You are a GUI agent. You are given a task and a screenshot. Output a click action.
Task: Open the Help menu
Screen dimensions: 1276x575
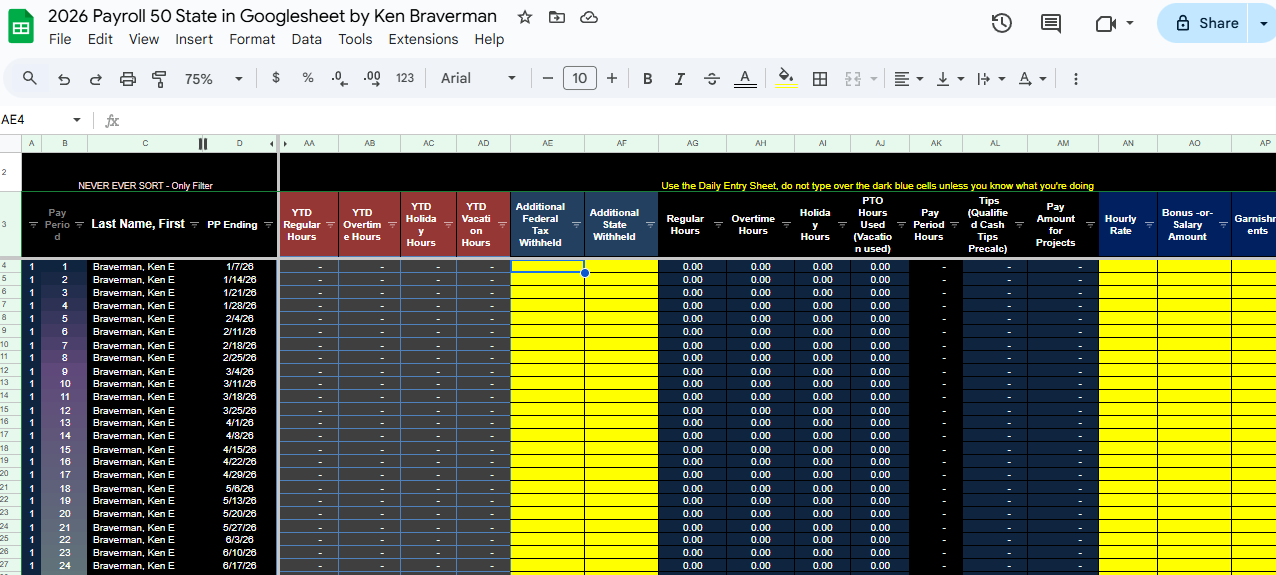click(x=489, y=39)
